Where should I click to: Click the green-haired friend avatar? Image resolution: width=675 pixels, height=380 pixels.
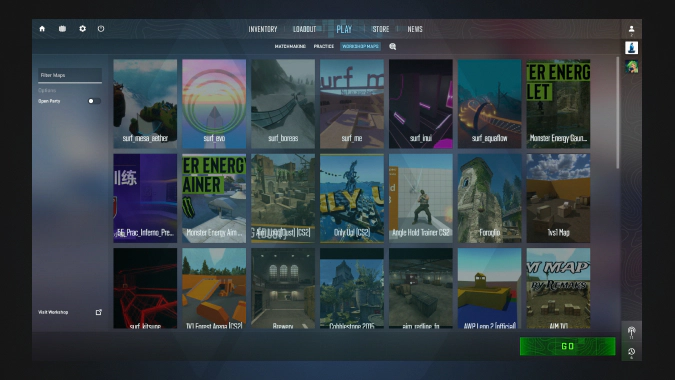(632, 66)
